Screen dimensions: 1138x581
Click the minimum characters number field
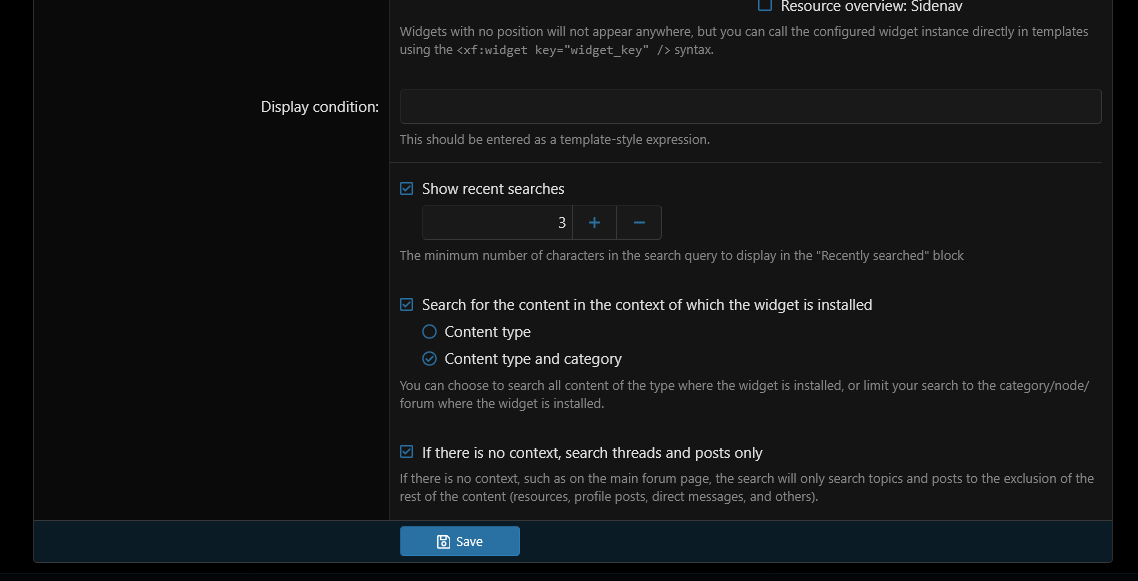(497, 223)
